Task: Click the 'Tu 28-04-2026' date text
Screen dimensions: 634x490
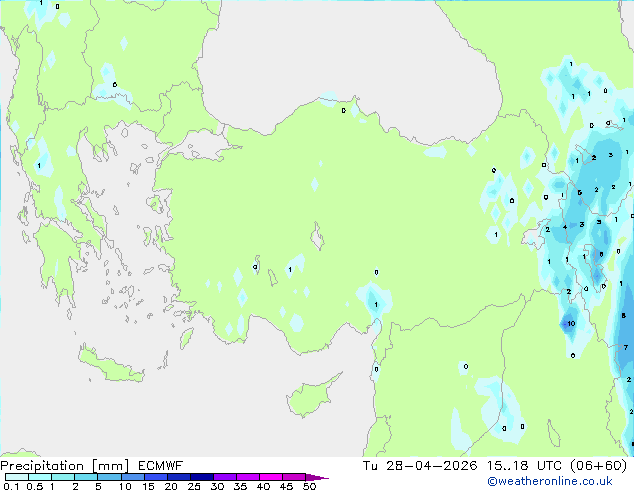Action: [420, 466]
